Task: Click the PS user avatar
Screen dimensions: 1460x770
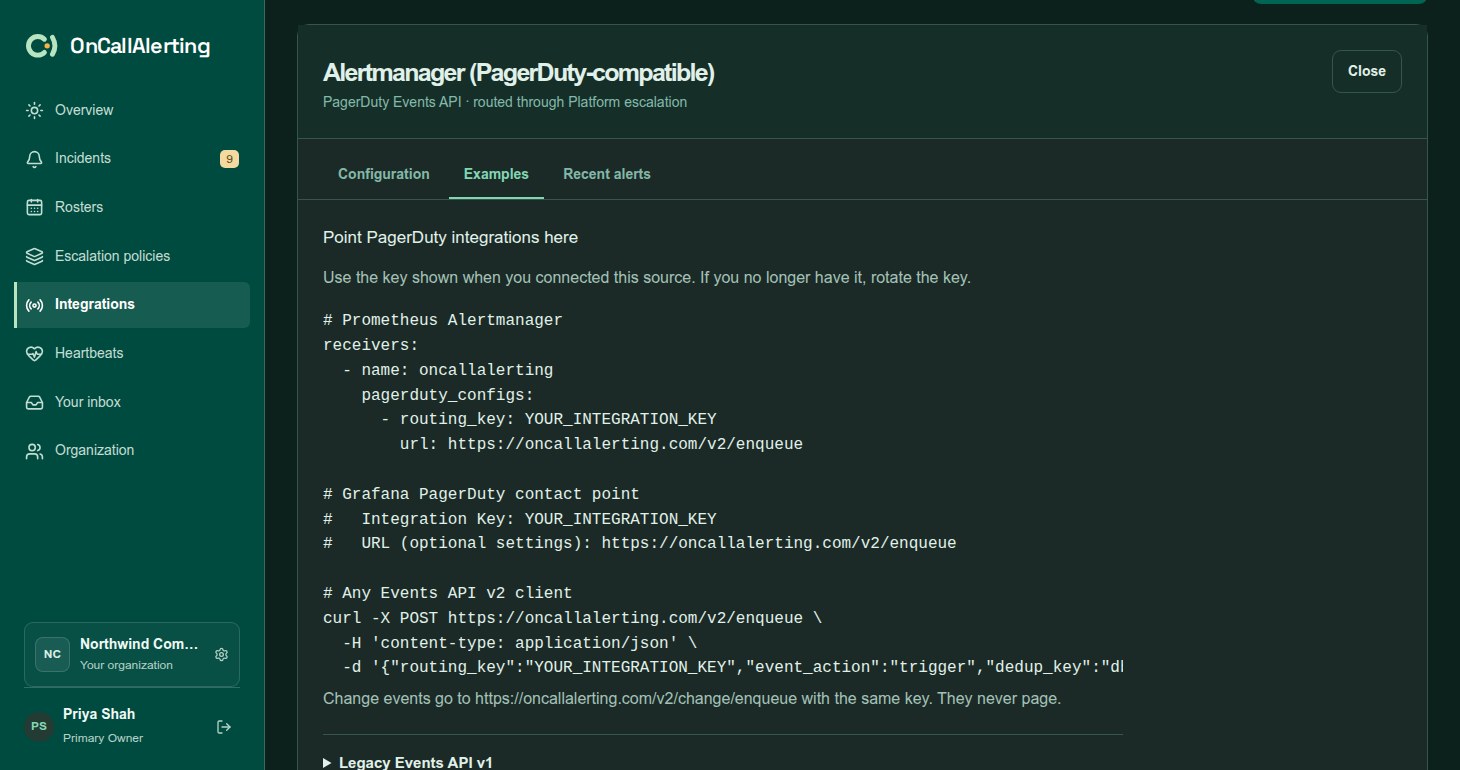Action: coord(39,726)
